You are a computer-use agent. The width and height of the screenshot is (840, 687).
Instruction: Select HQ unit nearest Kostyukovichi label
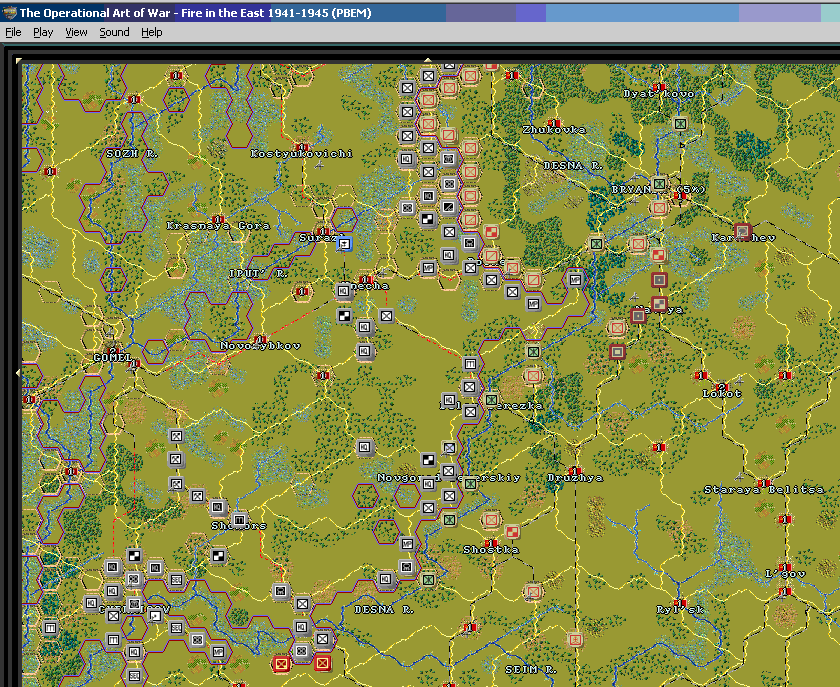point(407,159)
